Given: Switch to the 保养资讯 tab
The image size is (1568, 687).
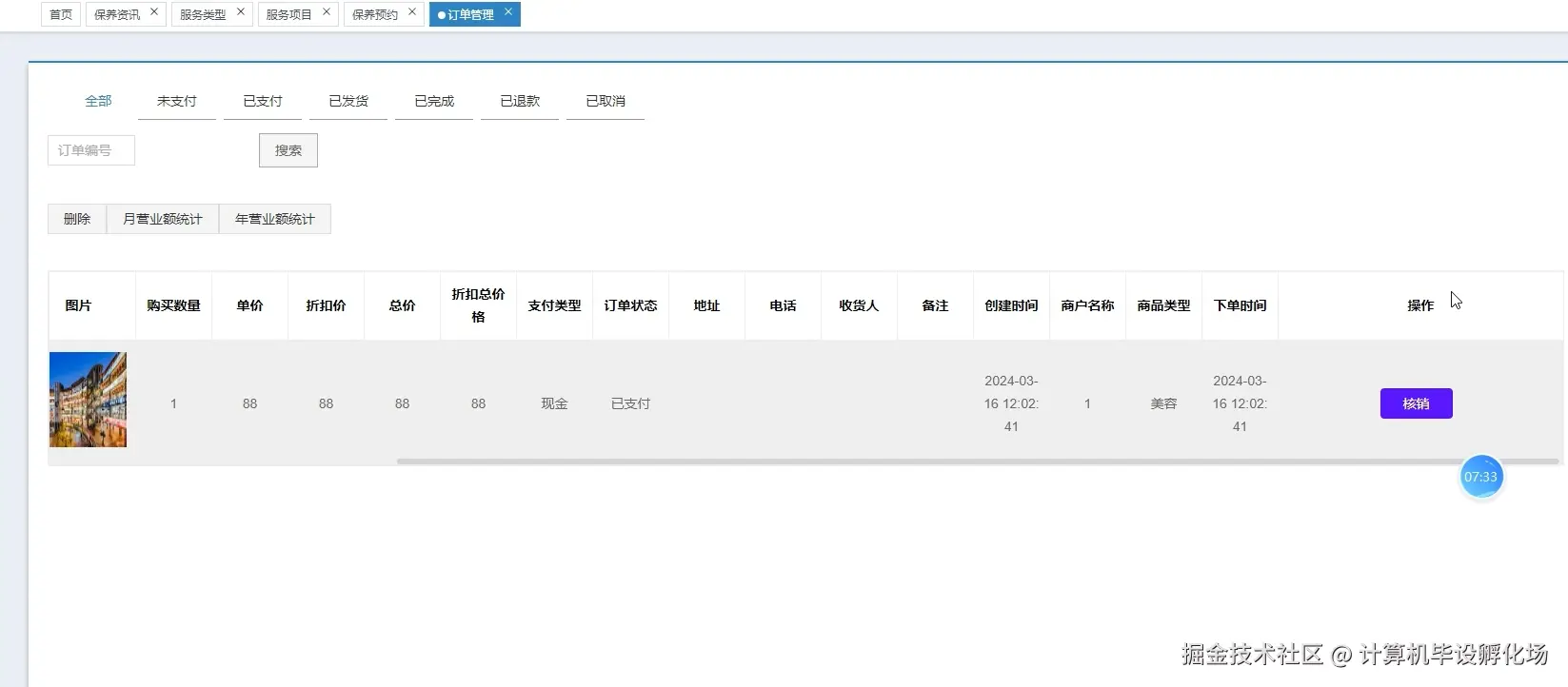Looking at the screenshot, I should click(117, 14).
